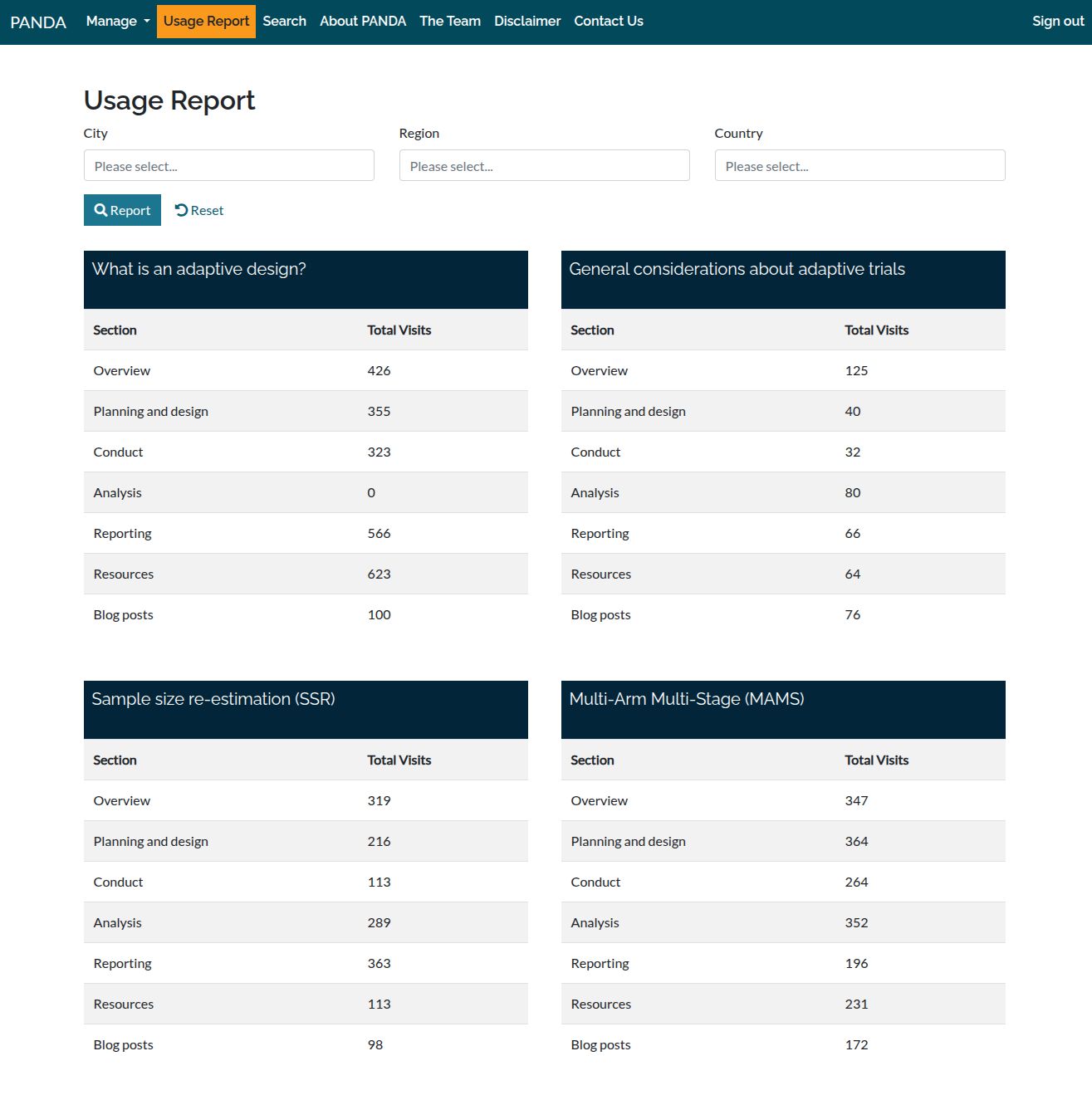Open the Contact Us page
Viewport: 1092px width, 1095px height.
point(607,21)
